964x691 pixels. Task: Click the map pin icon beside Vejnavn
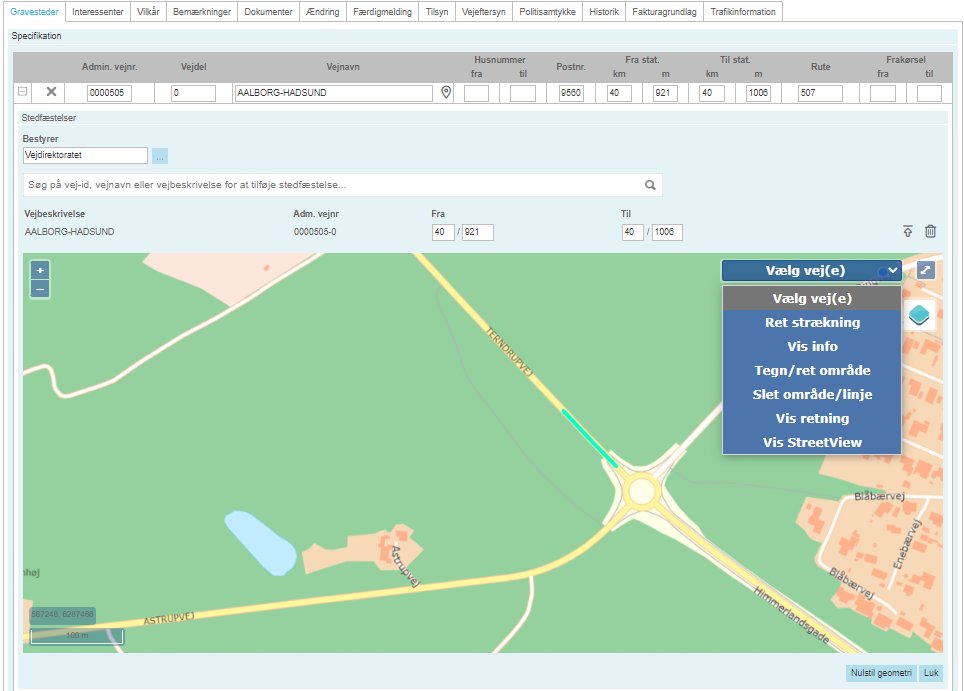coord(447,93)
